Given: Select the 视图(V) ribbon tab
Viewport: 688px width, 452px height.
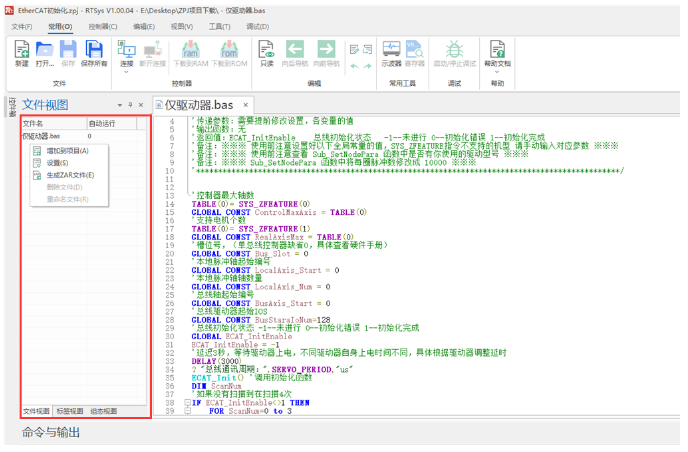Looking at the screenshot, I should tap(182, 27).
